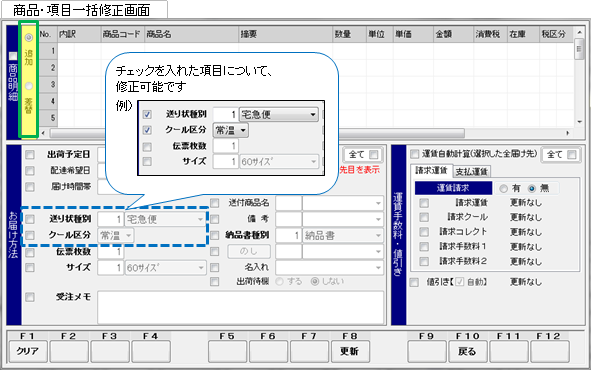Click the 伝票枚数 number field
The height and width of the screenshot is (370, 591).
[110, 252]
